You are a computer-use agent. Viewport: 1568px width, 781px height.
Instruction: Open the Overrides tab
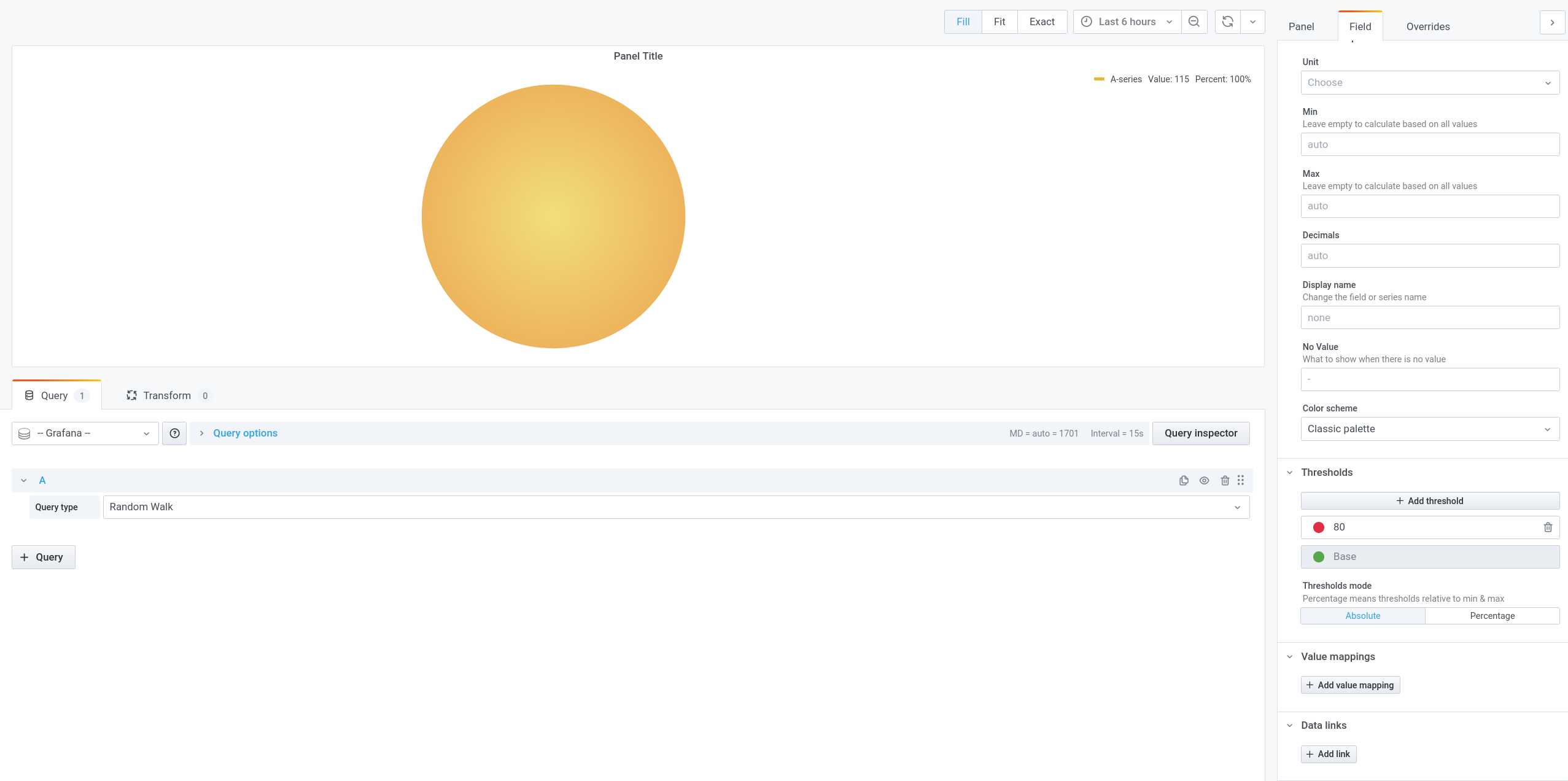pos(1427,26)
